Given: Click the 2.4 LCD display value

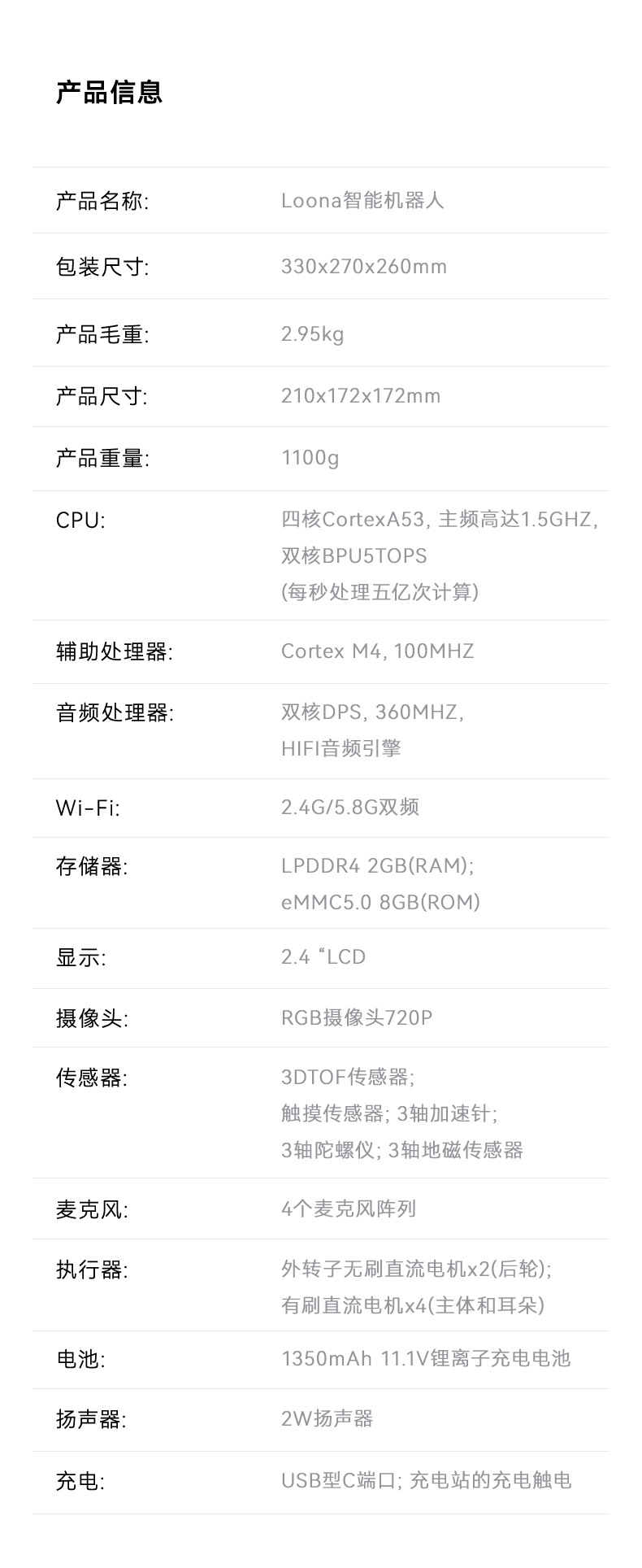Looking at the screenshot, I should tap(323, 957).
